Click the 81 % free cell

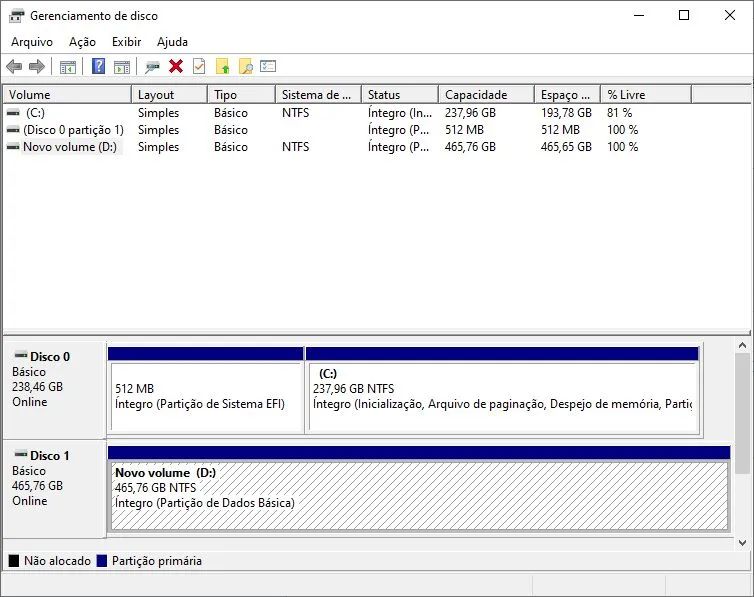click(619, 112)
